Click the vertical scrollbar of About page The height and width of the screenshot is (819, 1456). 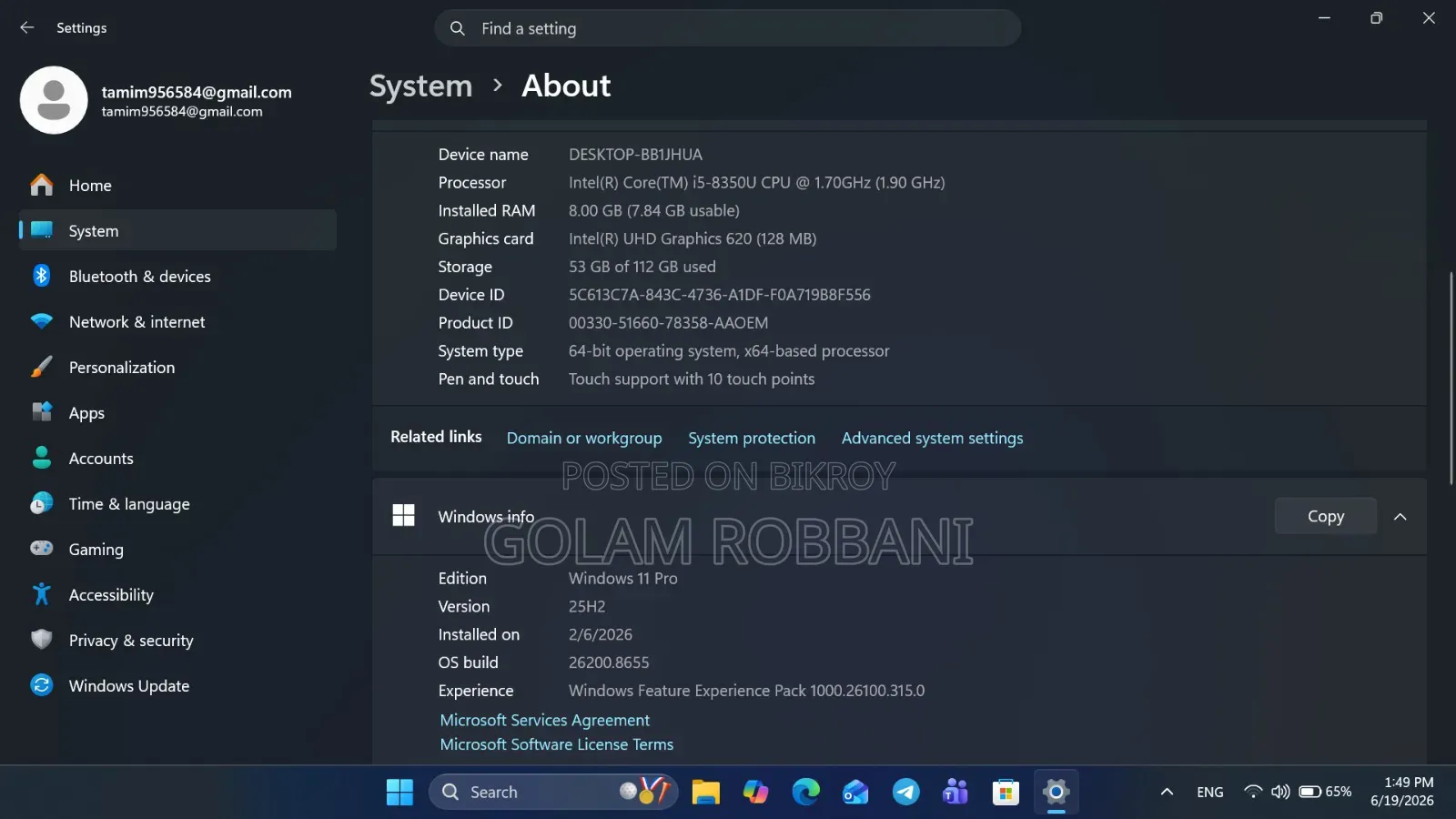pyautogui.click(x=1451, y=378)
